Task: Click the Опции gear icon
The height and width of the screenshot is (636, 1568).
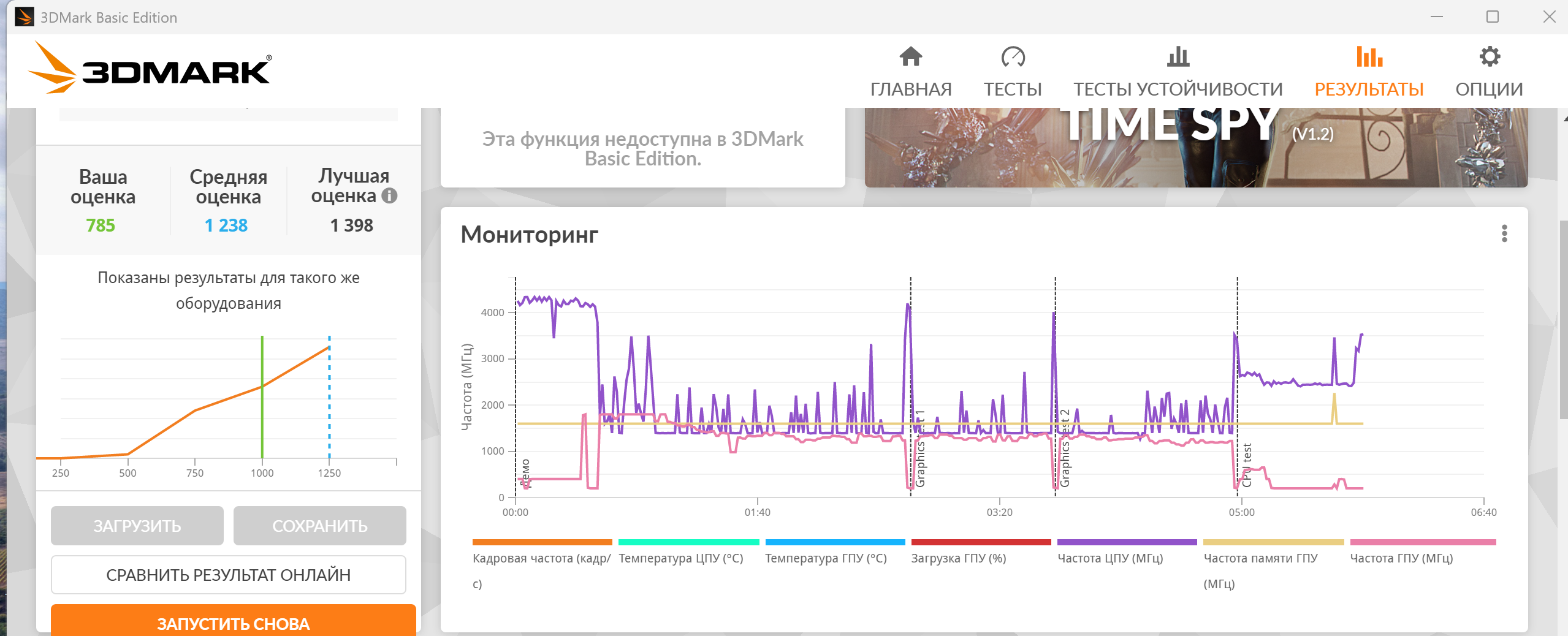Action: point(1490,56)
